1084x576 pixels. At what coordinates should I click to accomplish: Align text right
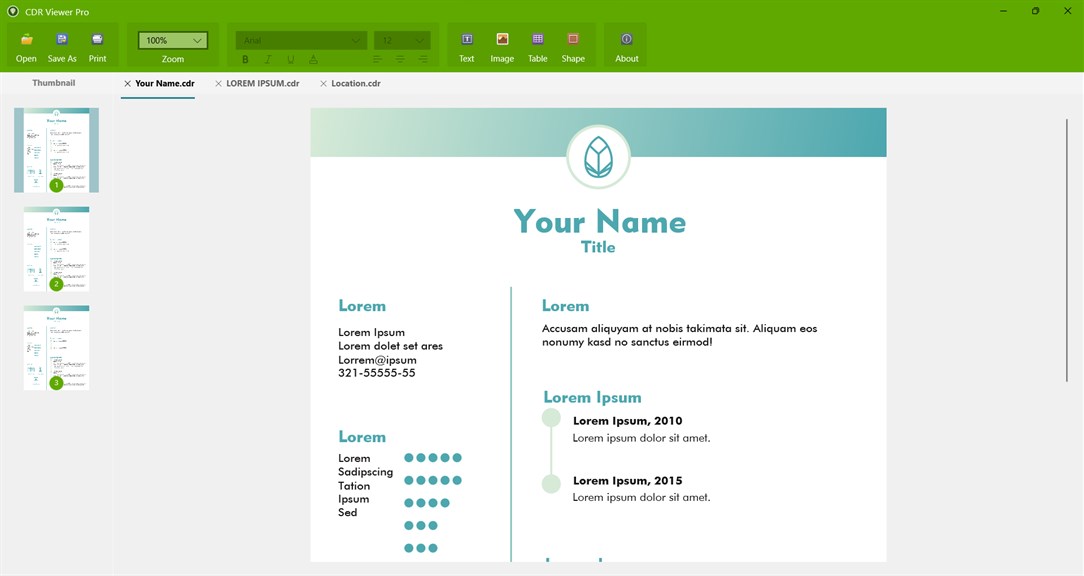(423, 59)
